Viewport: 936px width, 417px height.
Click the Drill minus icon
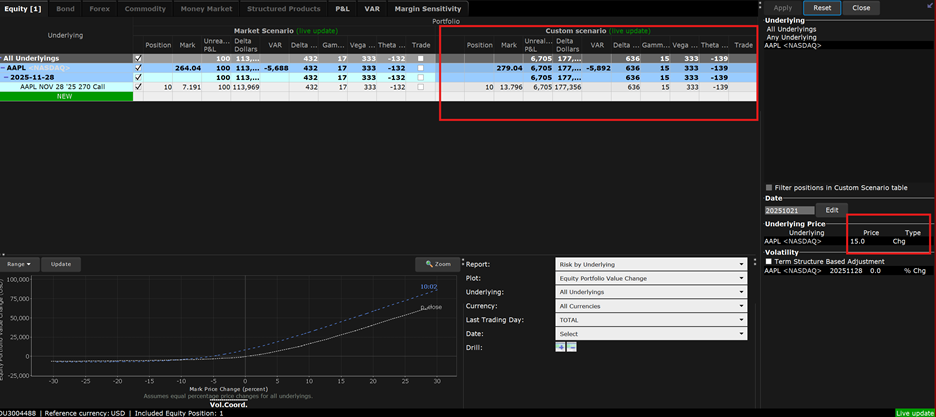571,346
